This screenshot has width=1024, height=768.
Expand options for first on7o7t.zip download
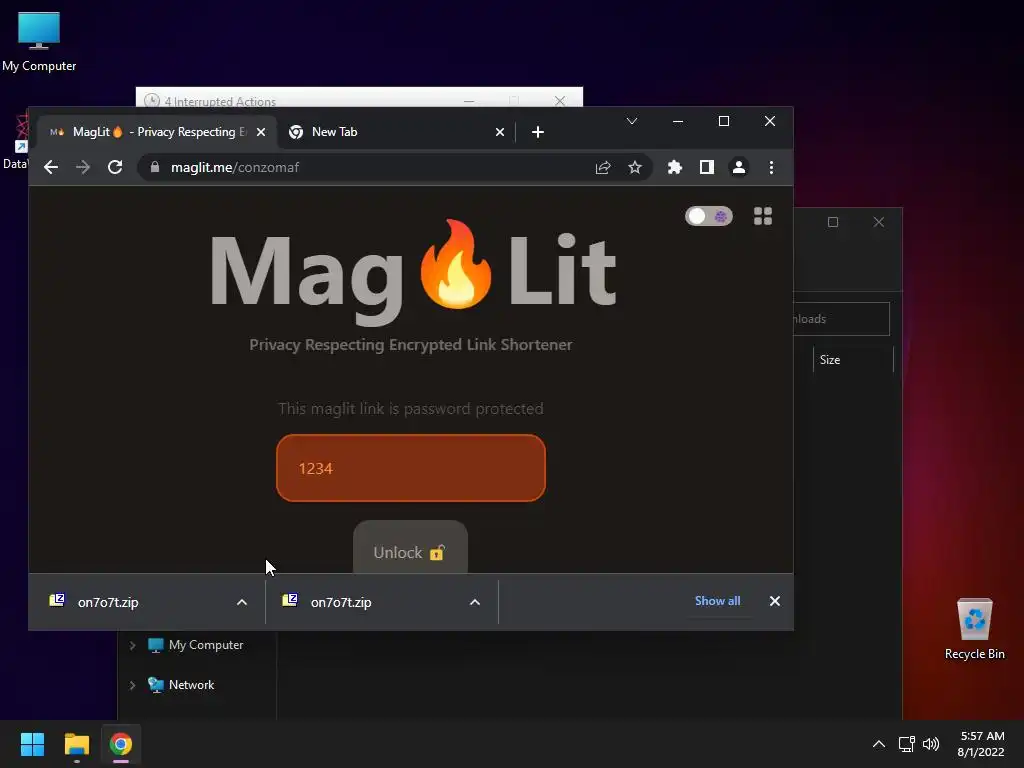(x=242, y=602)
